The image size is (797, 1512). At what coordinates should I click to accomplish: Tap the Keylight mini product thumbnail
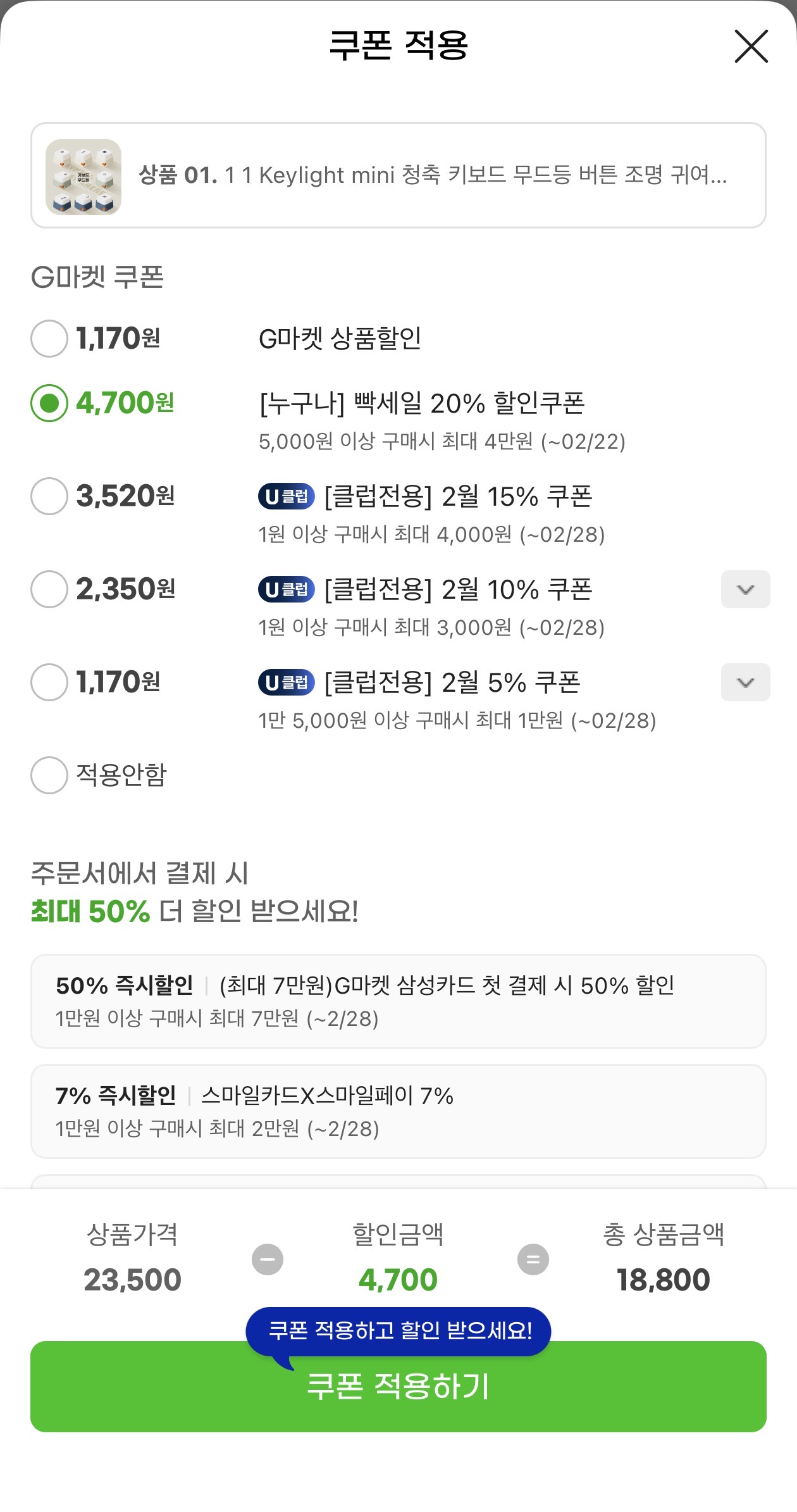[x=83, y=177]
